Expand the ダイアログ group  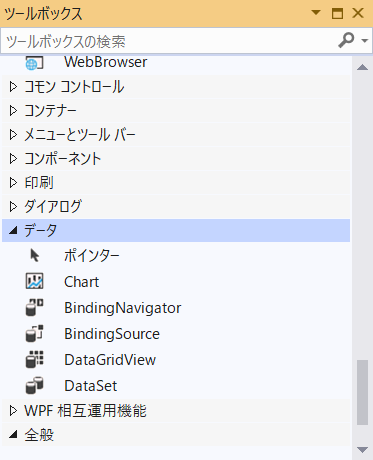(x=13, y=207)
